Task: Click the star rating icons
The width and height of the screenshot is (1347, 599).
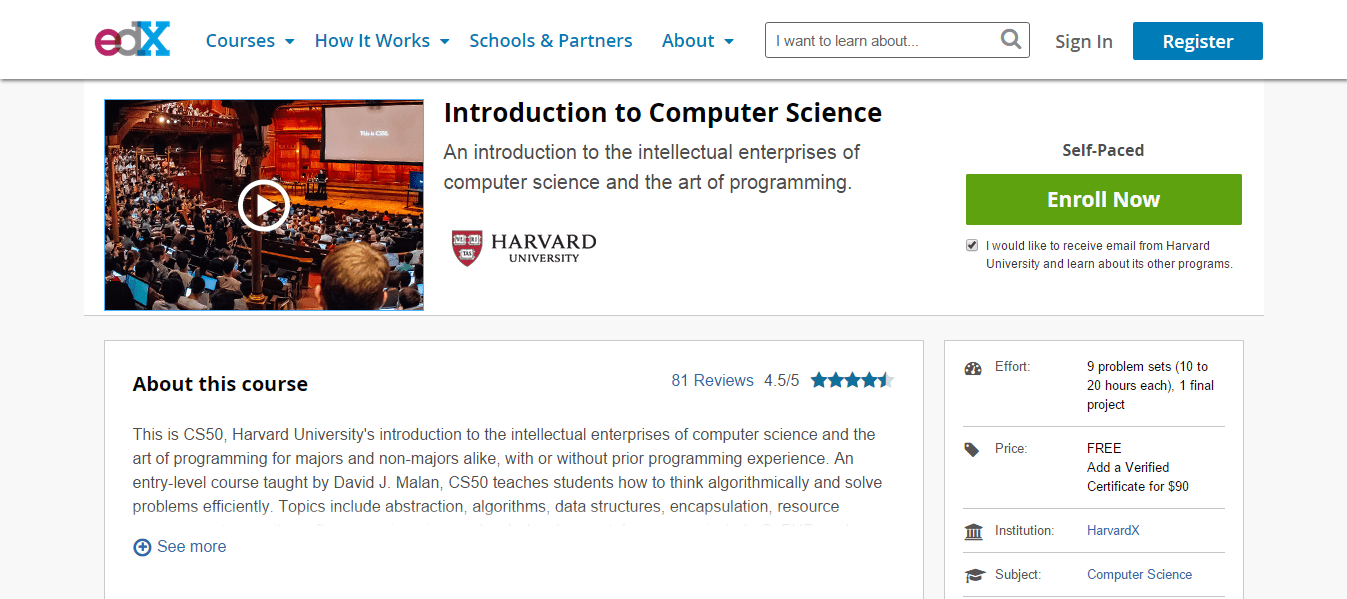Action: [852, 380]
